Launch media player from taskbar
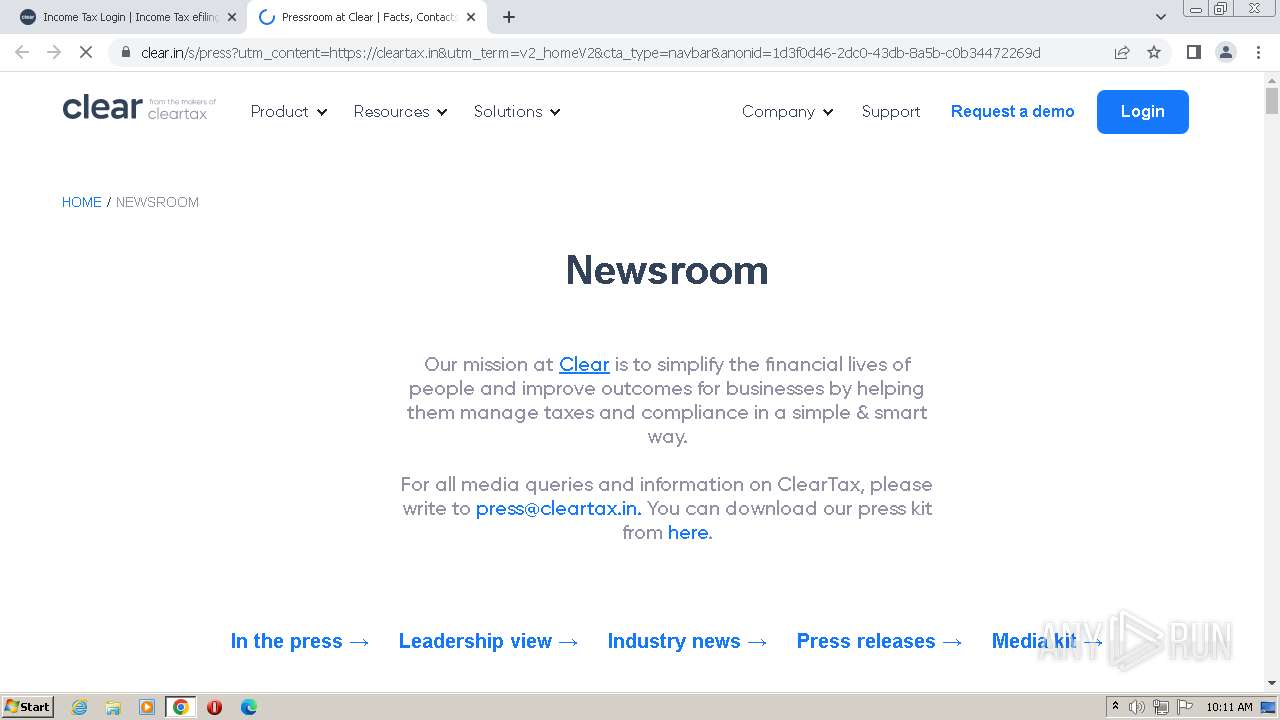 [147, 707]
